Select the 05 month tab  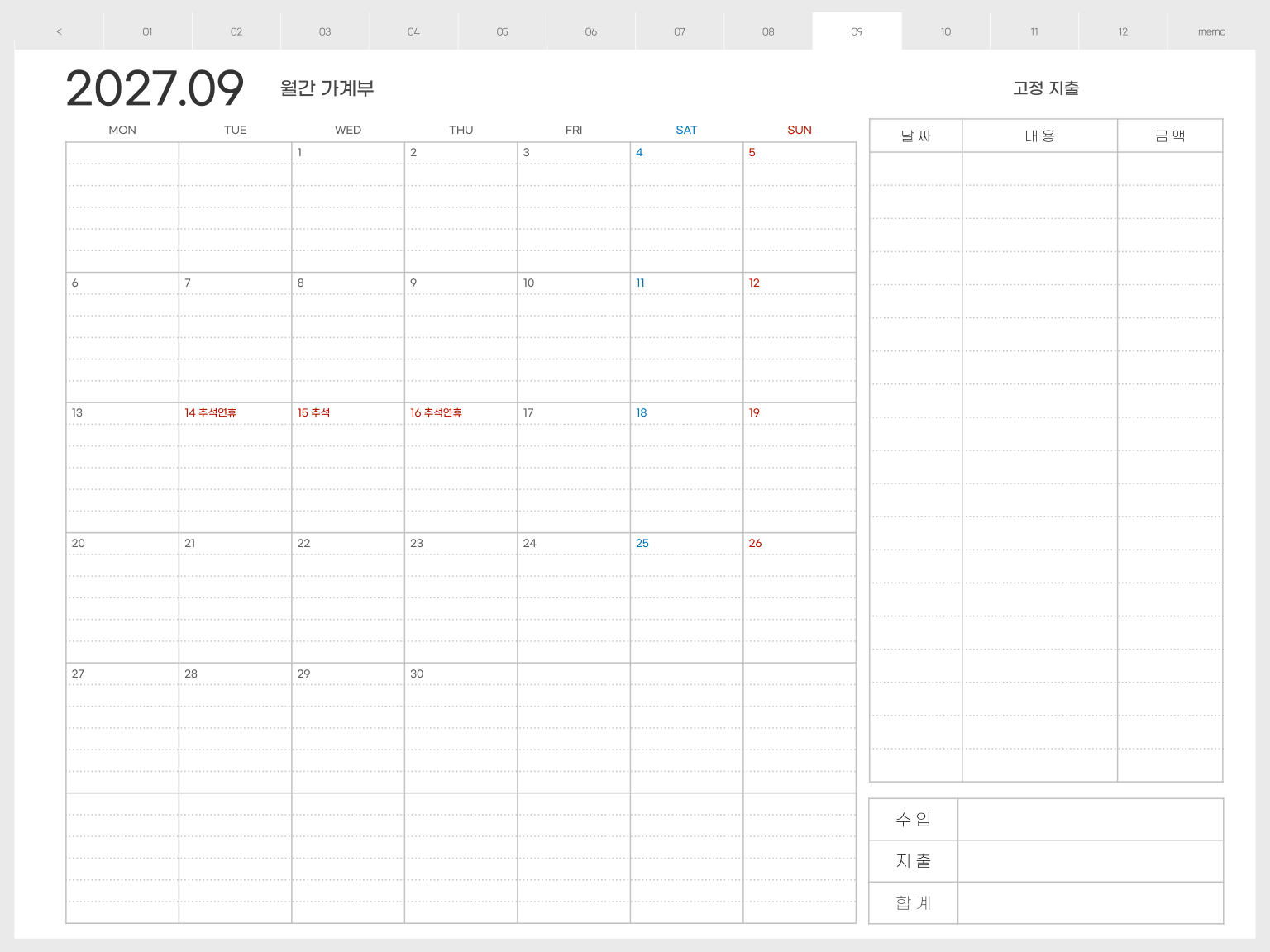point(502,31)
